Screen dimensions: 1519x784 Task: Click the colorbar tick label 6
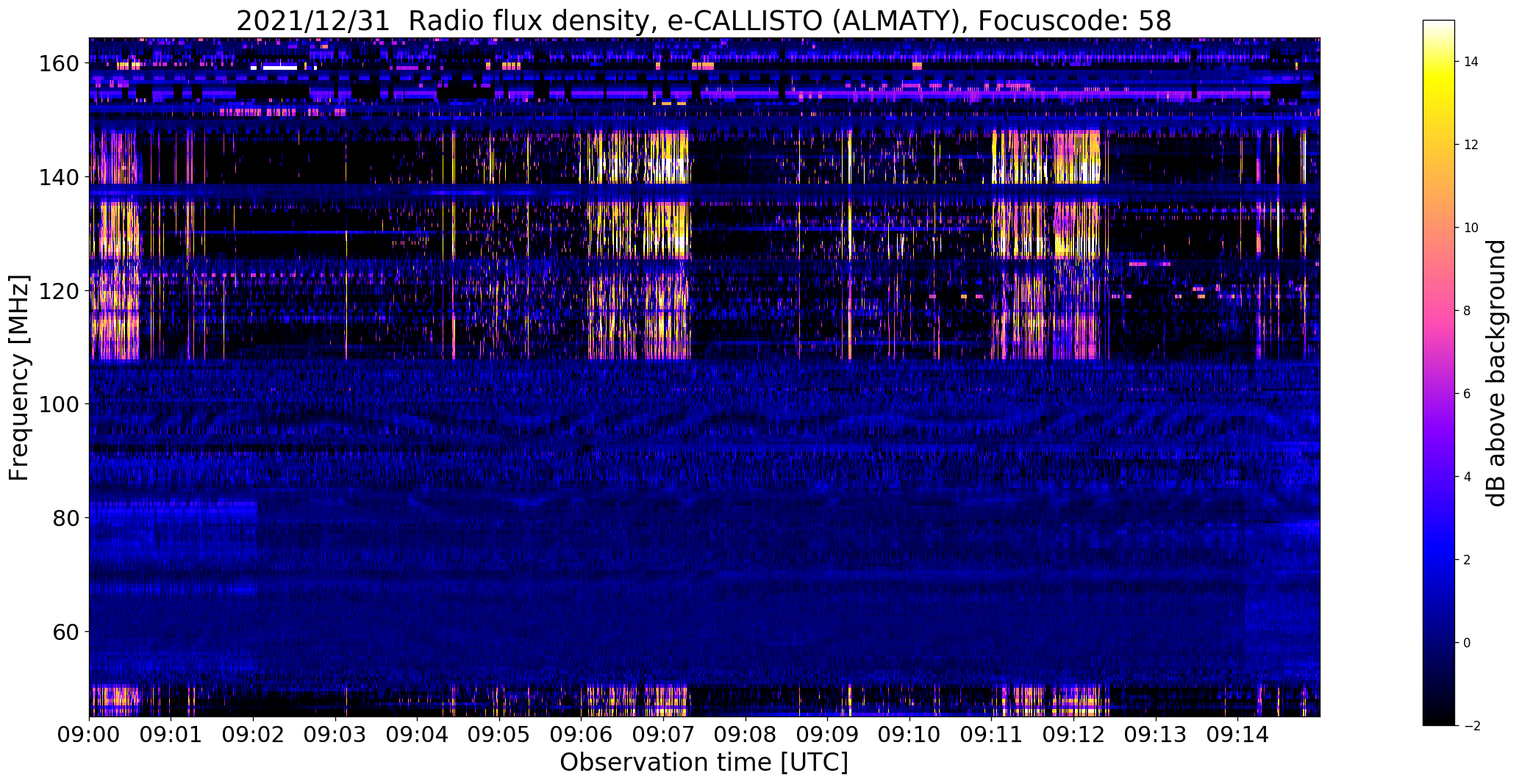[1468, 394]
